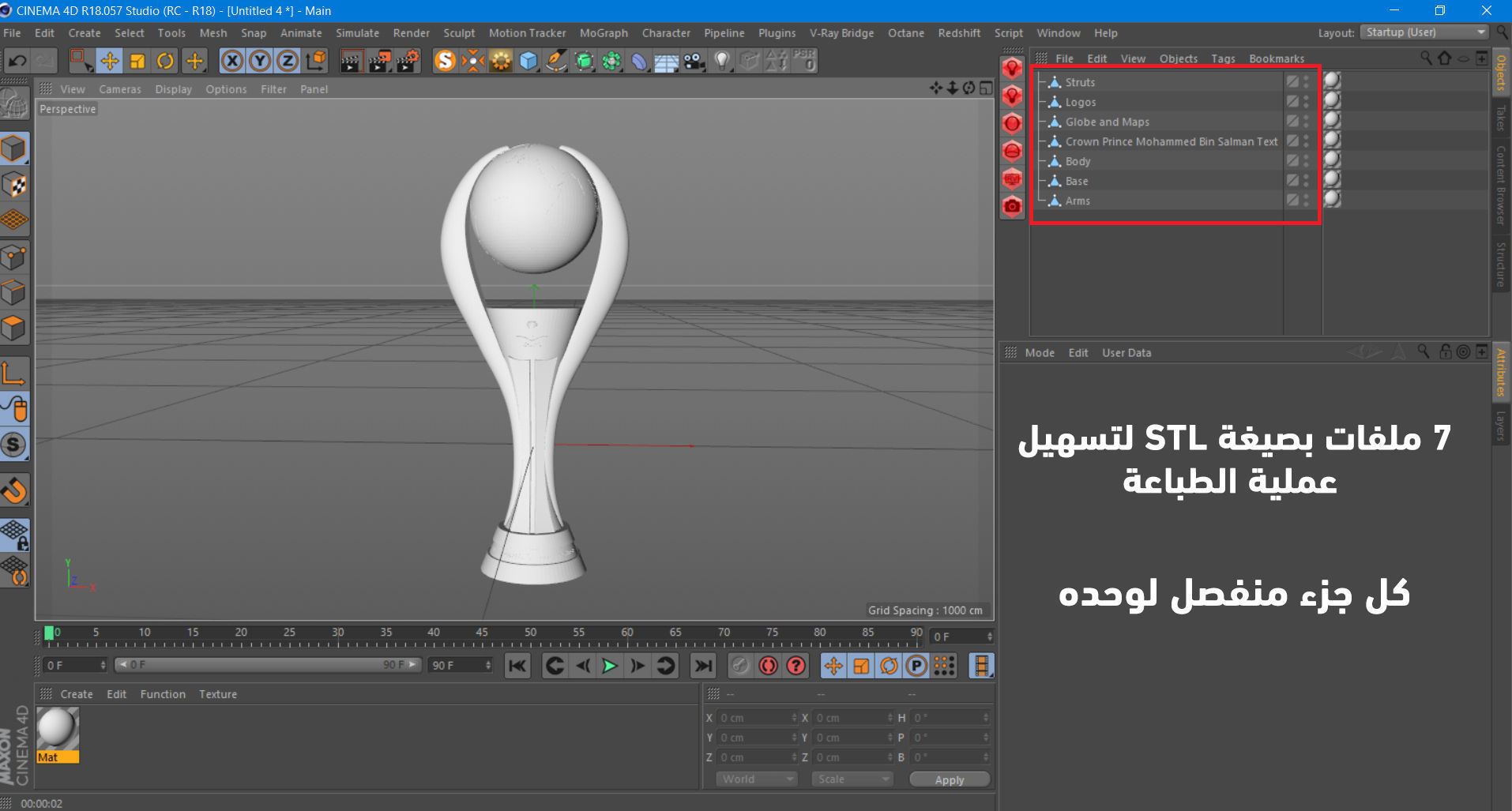Click the Play Forwards button
This screenshot has height=811, width=1512.
[609, 666]
